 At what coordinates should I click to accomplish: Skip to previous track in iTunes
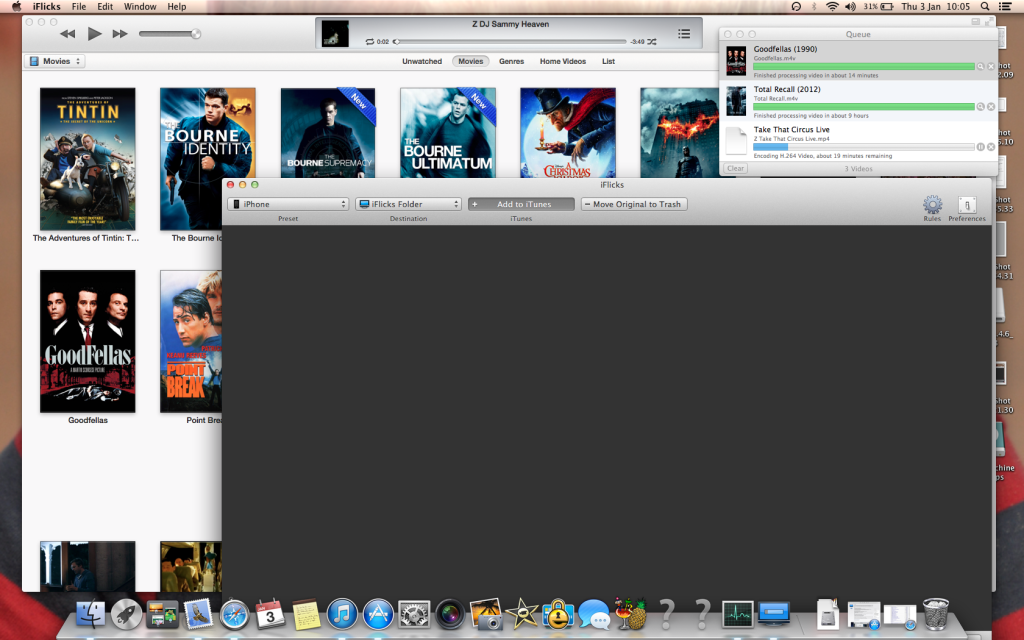(x=67, y=34)
